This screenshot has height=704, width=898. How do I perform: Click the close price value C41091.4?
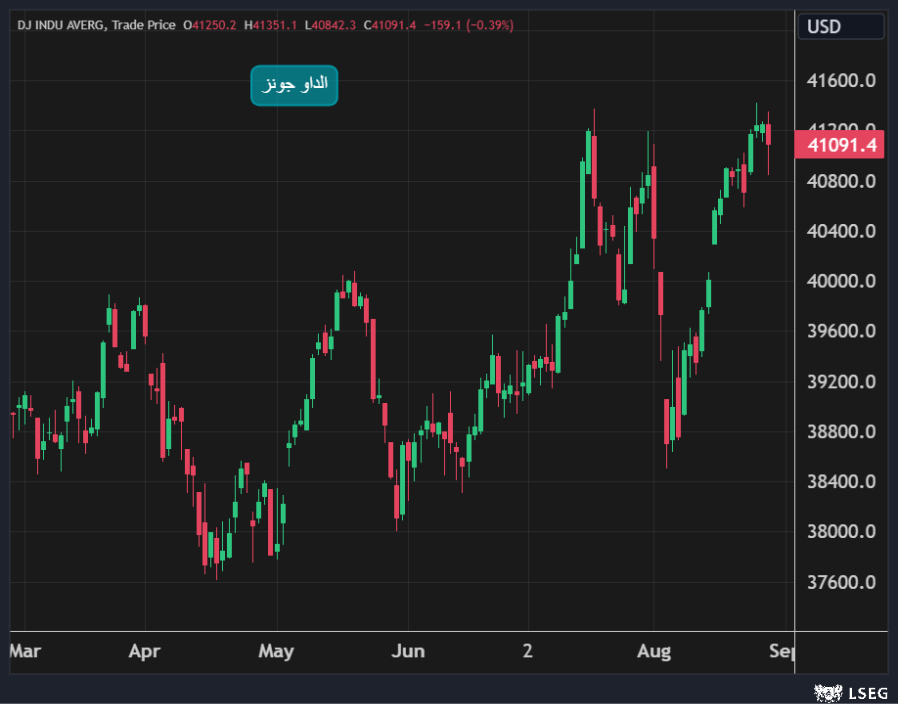391,24
